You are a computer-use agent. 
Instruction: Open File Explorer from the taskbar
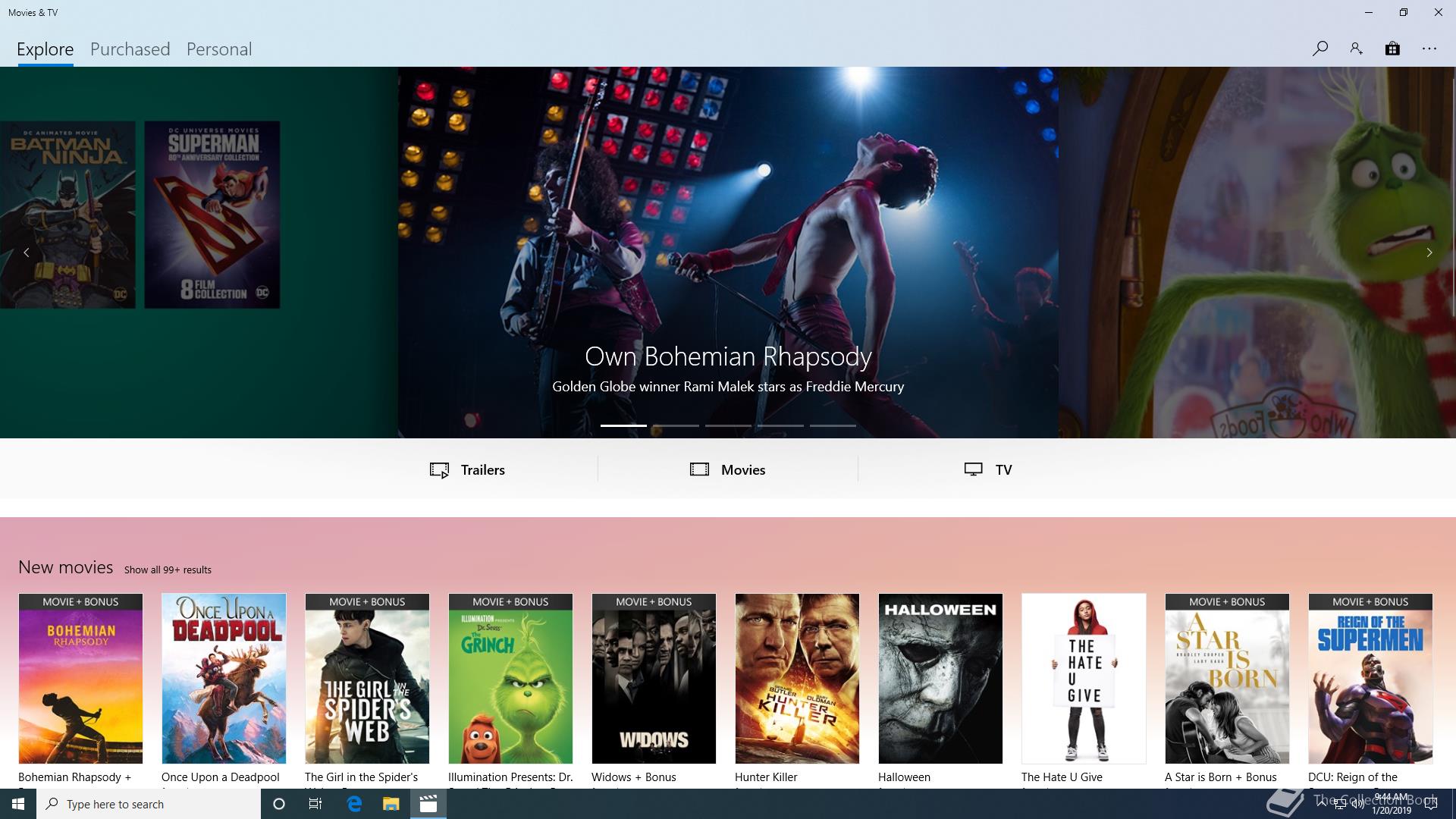point(391,804)
